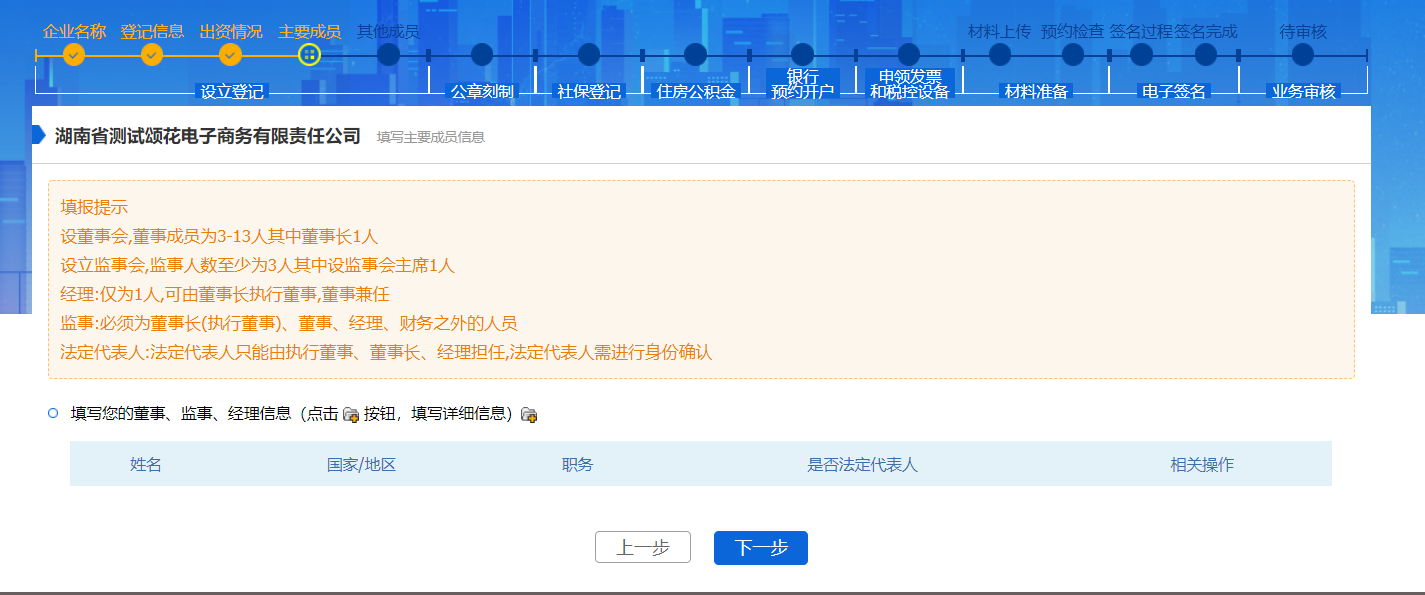Click the completed 企业名称 step circle

tap(74, 54)
